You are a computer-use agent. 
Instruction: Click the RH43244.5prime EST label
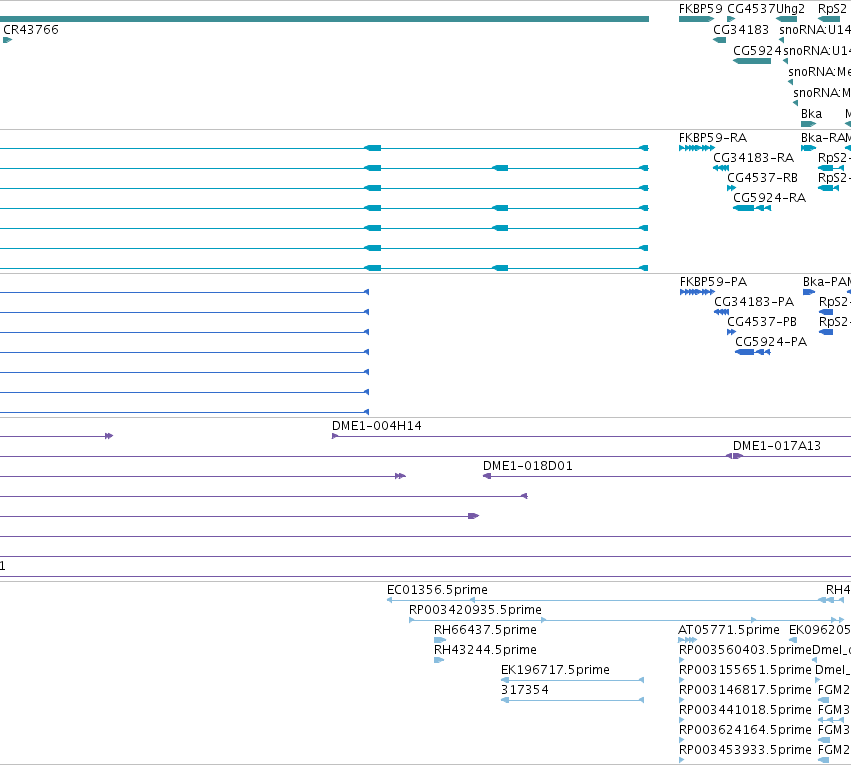(485, 651)
